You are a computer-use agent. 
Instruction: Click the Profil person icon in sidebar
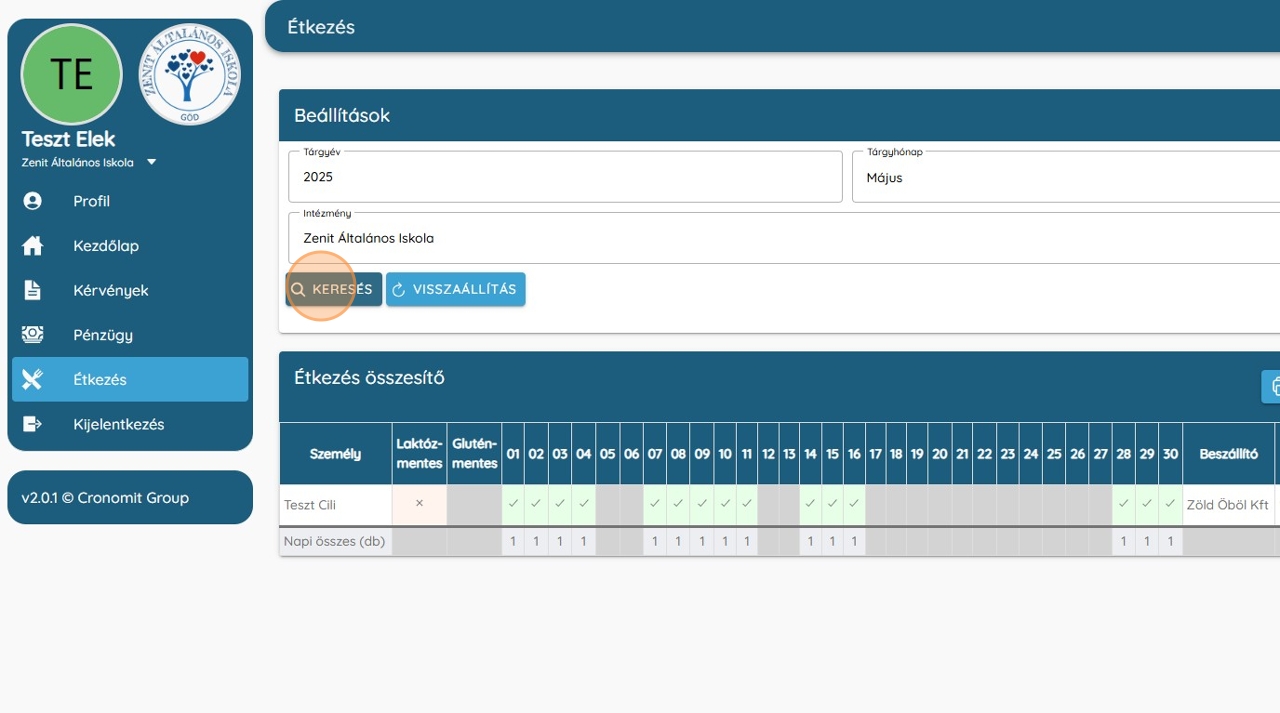tap(33, 201)
